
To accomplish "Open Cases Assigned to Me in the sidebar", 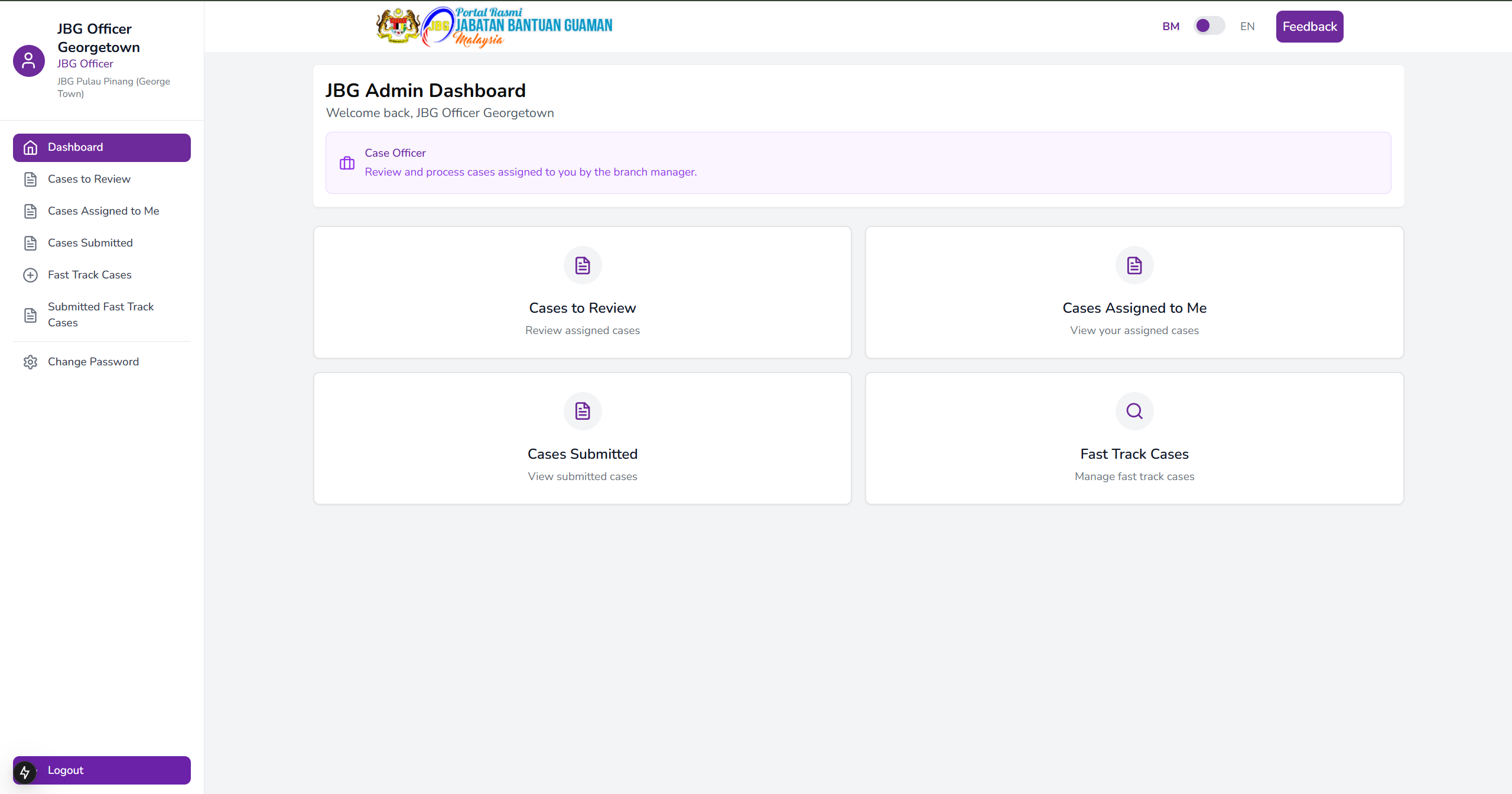I will click(x=103, y=211).
